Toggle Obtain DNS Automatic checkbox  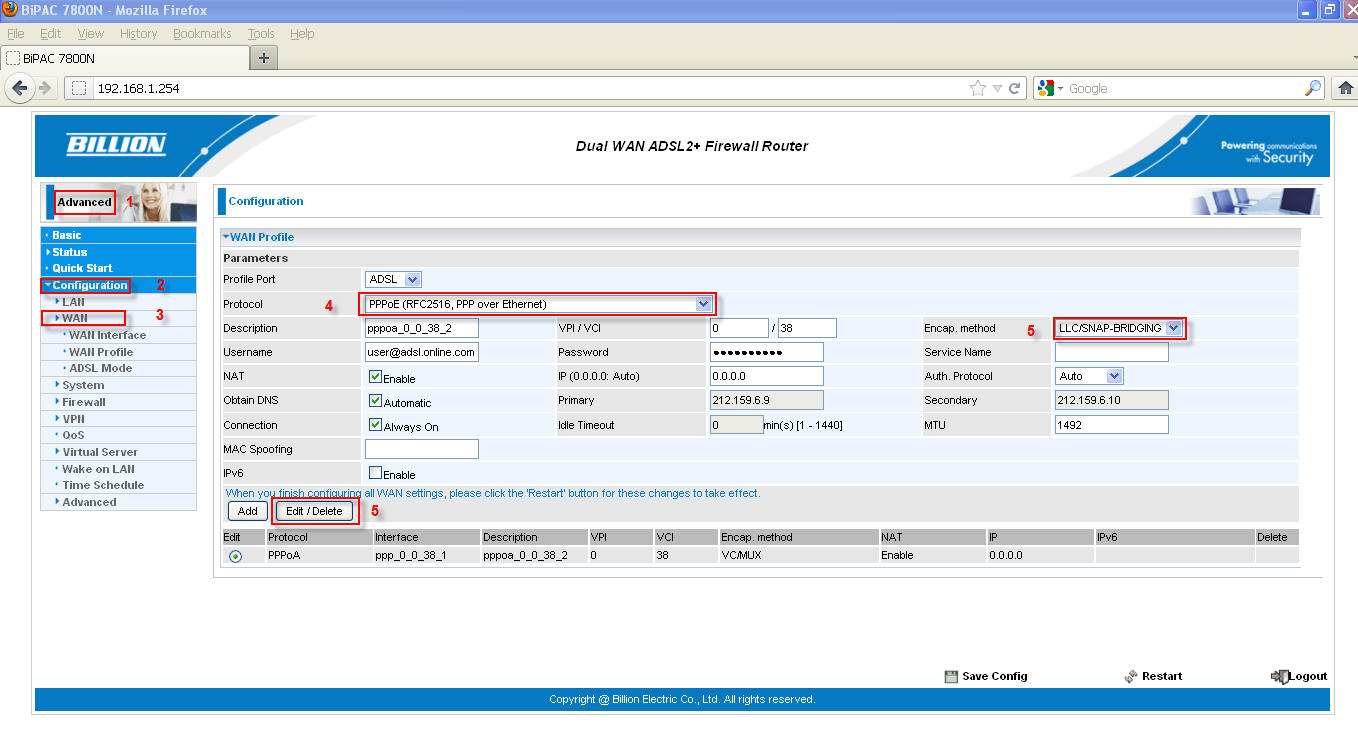pos(375,401)
